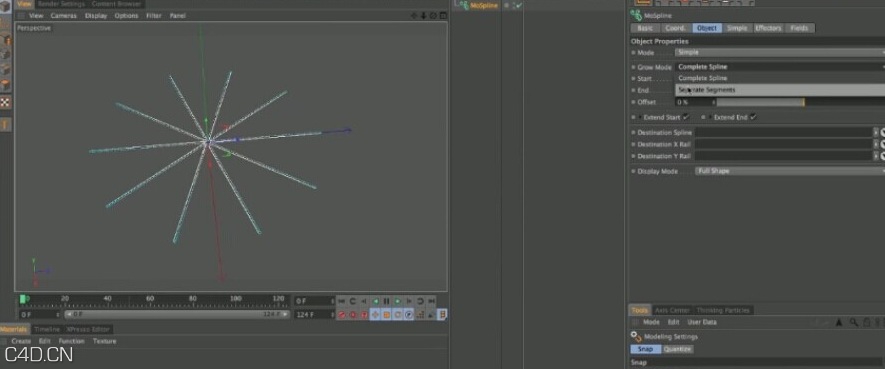
Task: Open the viewport Filter menu
Action: point(154,16)
